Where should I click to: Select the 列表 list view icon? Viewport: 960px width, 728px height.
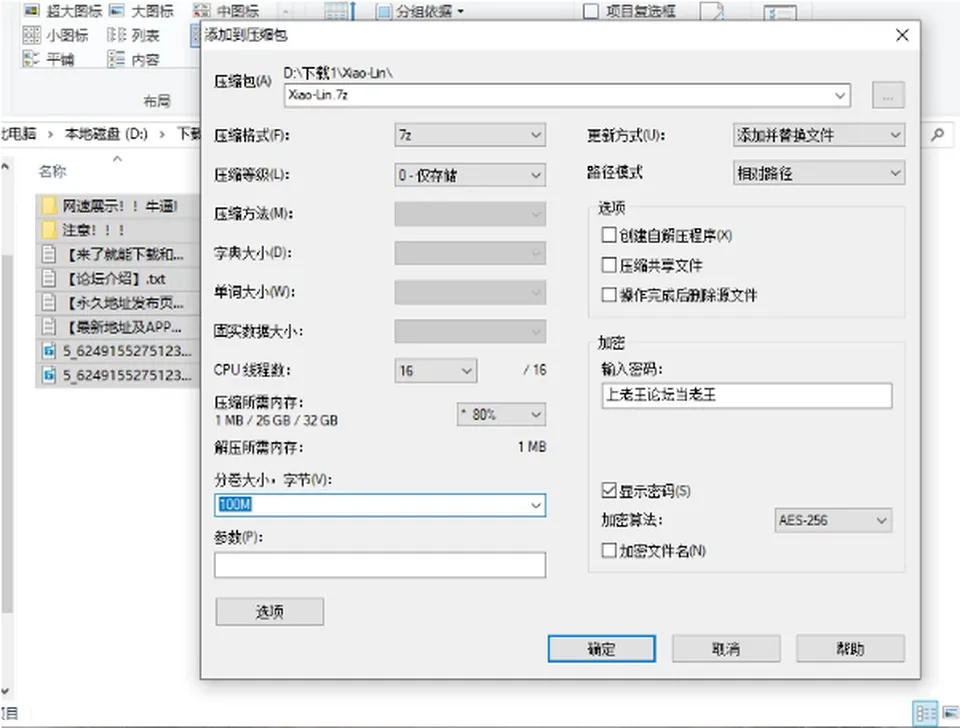116,35
